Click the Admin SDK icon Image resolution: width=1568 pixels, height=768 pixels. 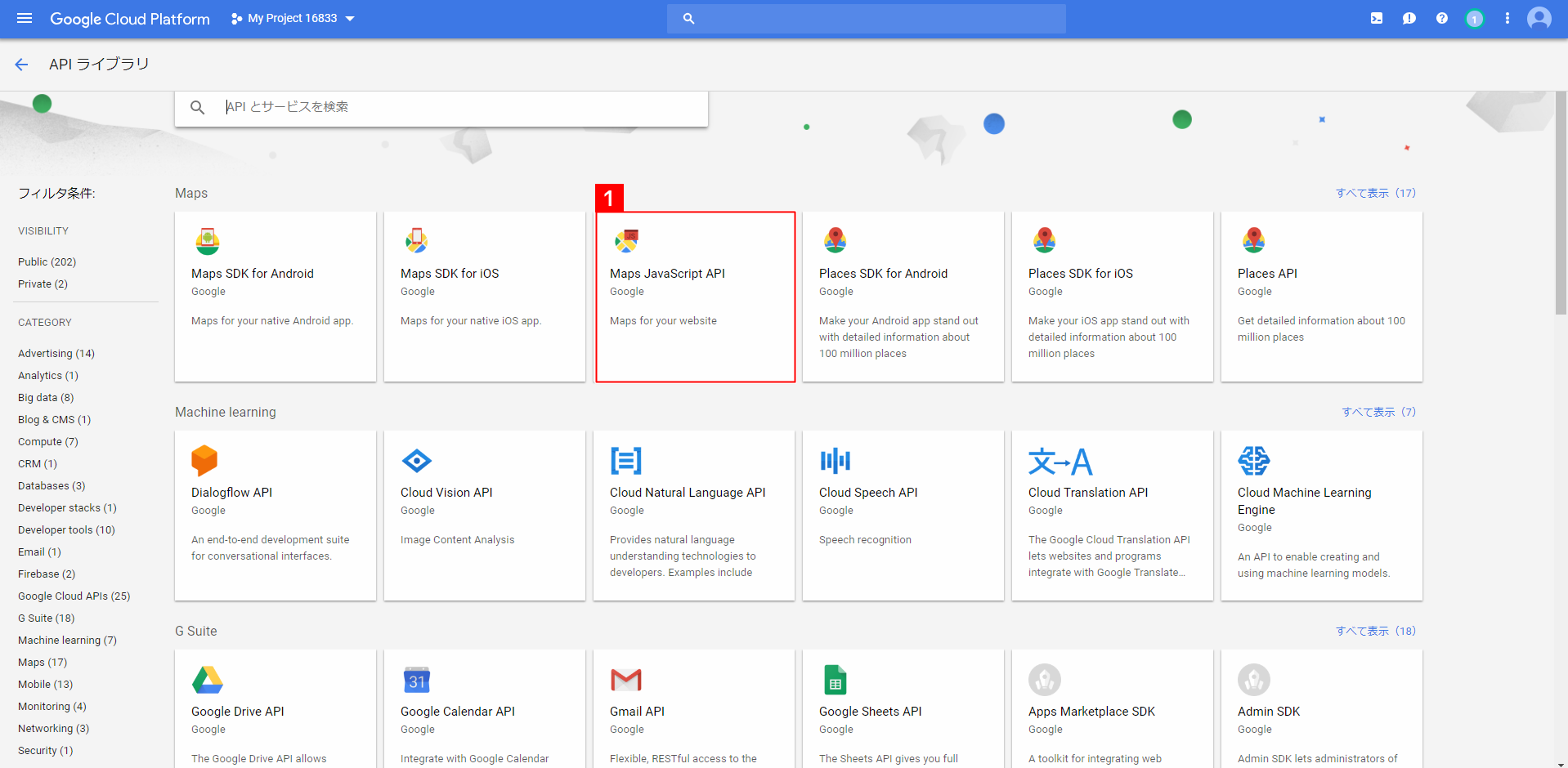point(1254,680)
